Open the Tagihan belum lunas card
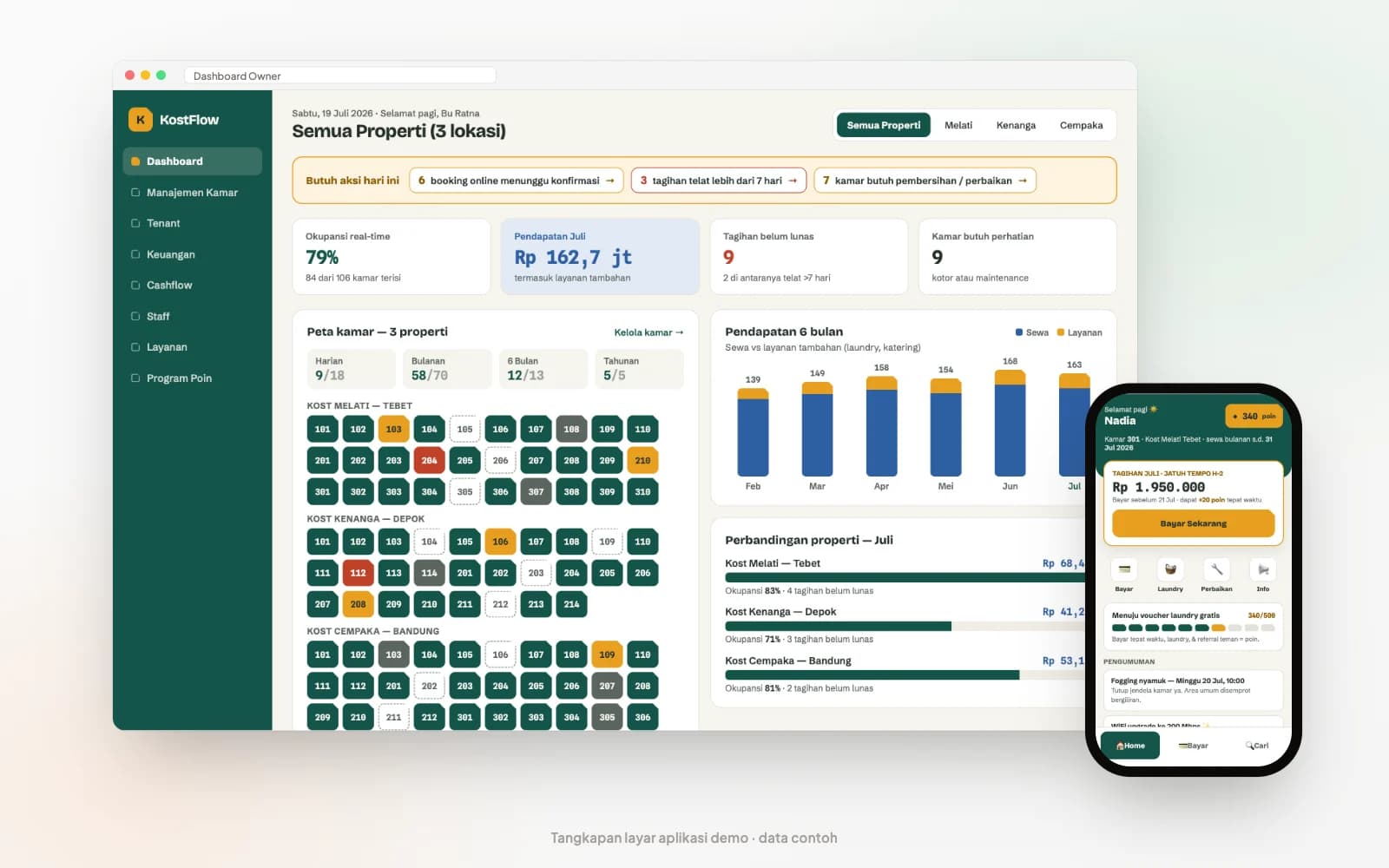The width and height of the screenshot is (1389, 868). point(809,257)
